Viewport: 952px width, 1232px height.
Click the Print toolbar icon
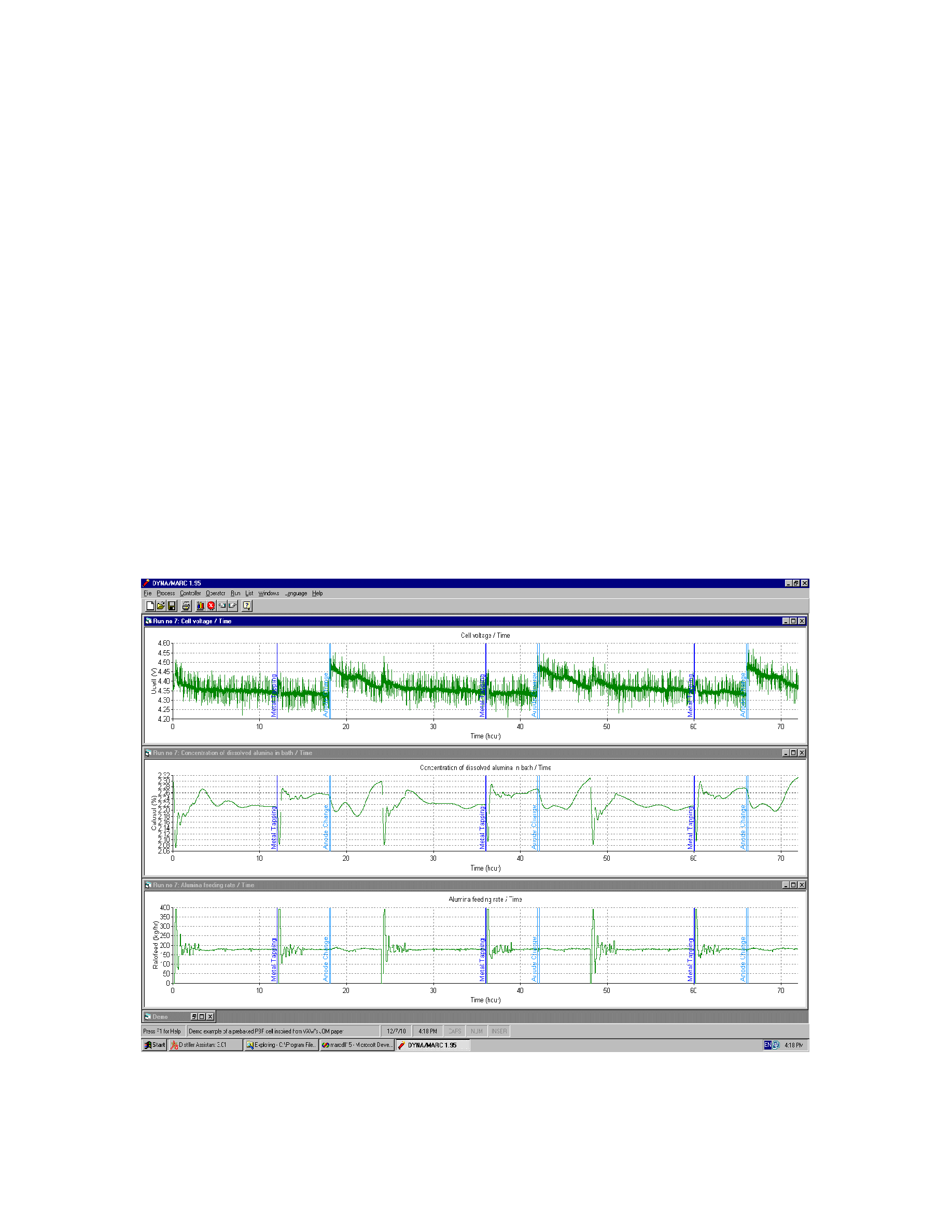click(x=186, y=606)
